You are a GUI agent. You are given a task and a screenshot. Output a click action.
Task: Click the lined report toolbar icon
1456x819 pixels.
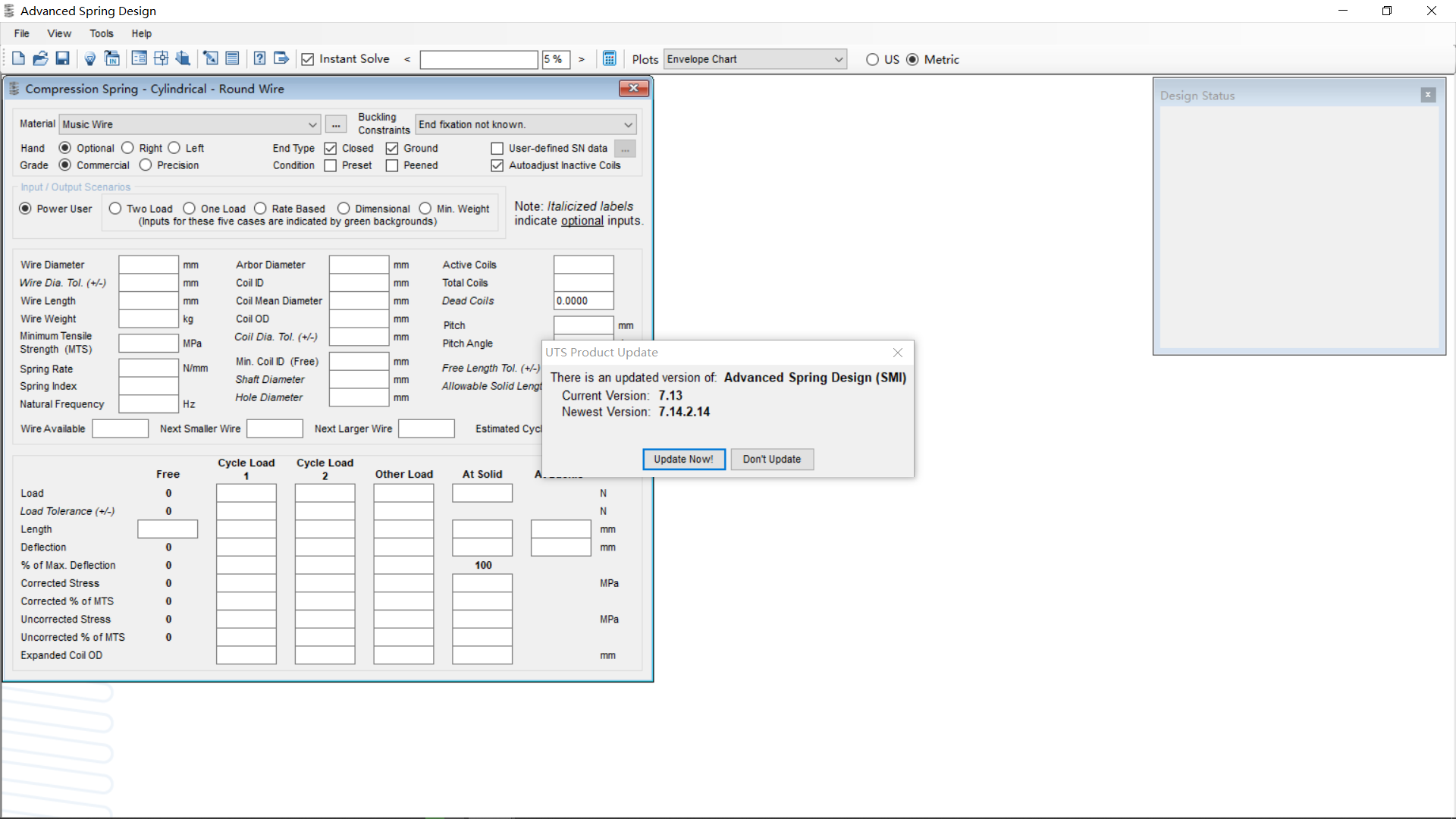[x=232, y=58]
